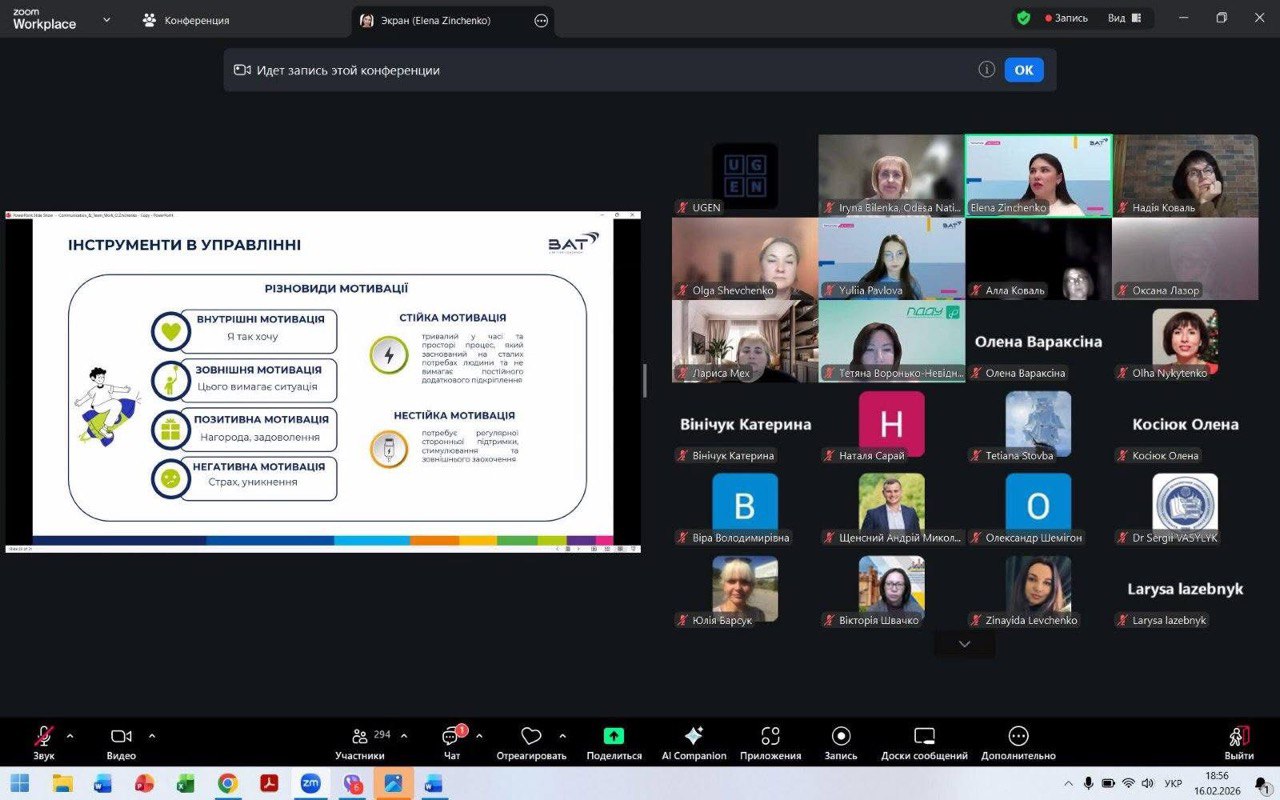Click OK on the recording notice
Screen dimensions: 1280x800
pos(1023,70)
